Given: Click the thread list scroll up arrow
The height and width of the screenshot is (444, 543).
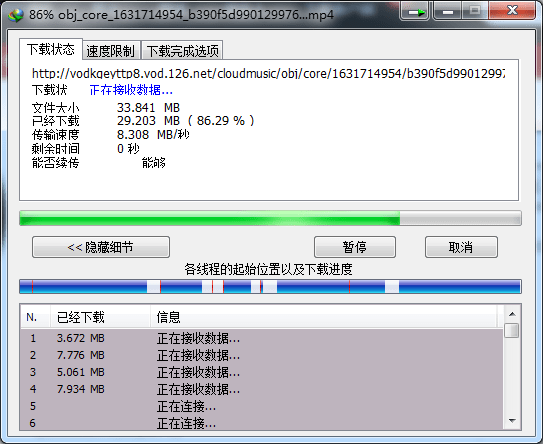Looking at the screenshot, I should (512, 314).
